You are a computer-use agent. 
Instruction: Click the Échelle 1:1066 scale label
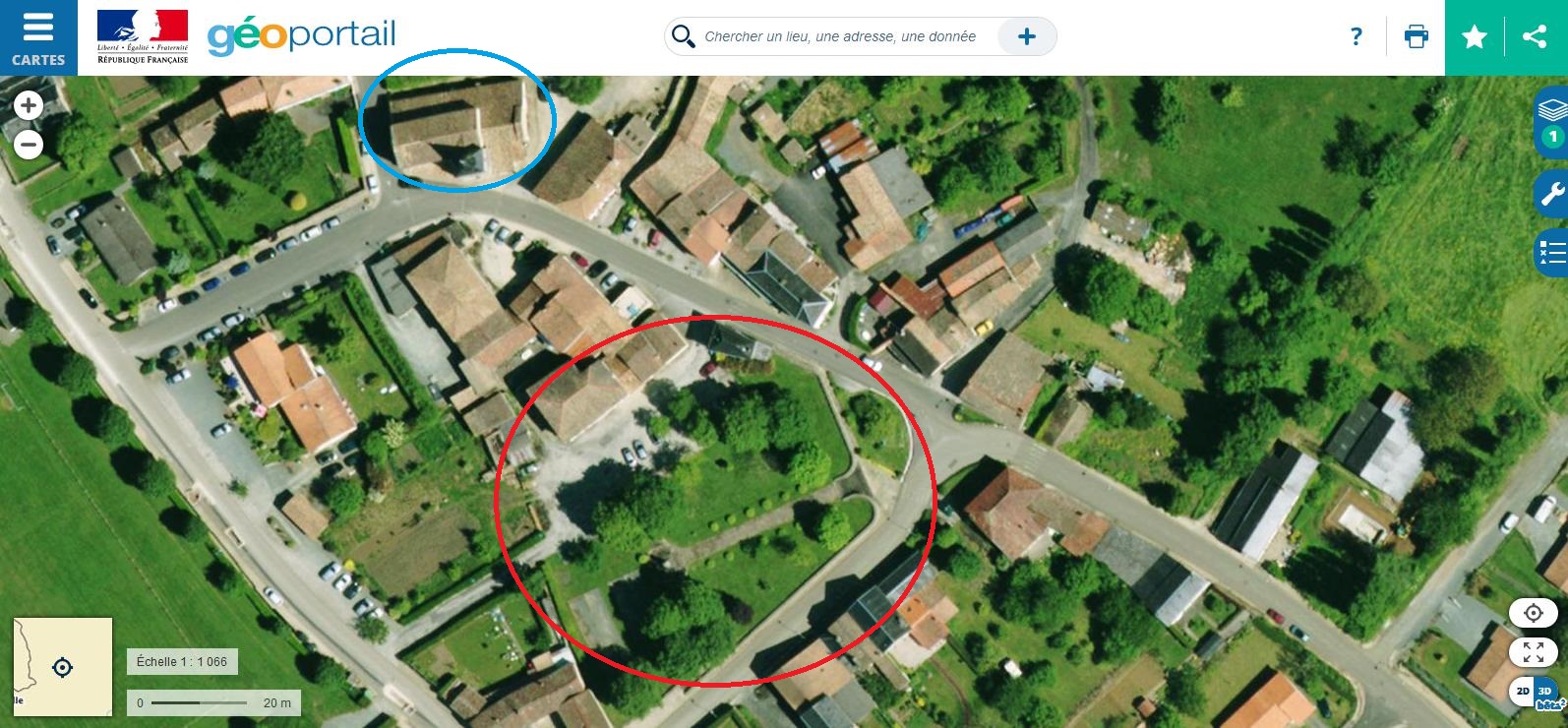[x=182, y=662]
